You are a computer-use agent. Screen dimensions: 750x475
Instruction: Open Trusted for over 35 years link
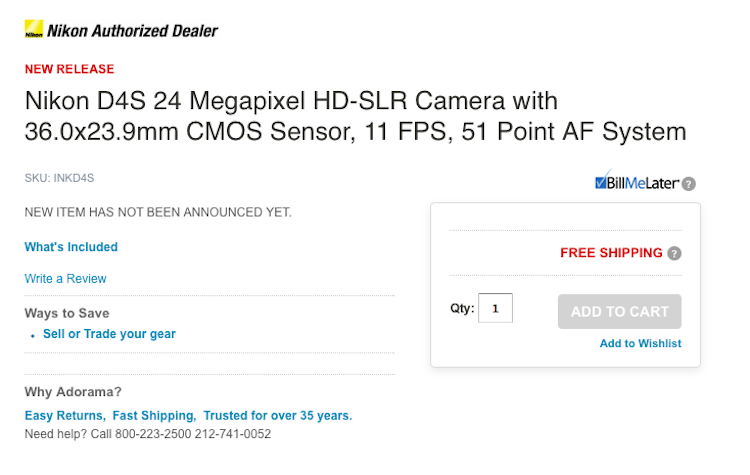coord(278,415)
